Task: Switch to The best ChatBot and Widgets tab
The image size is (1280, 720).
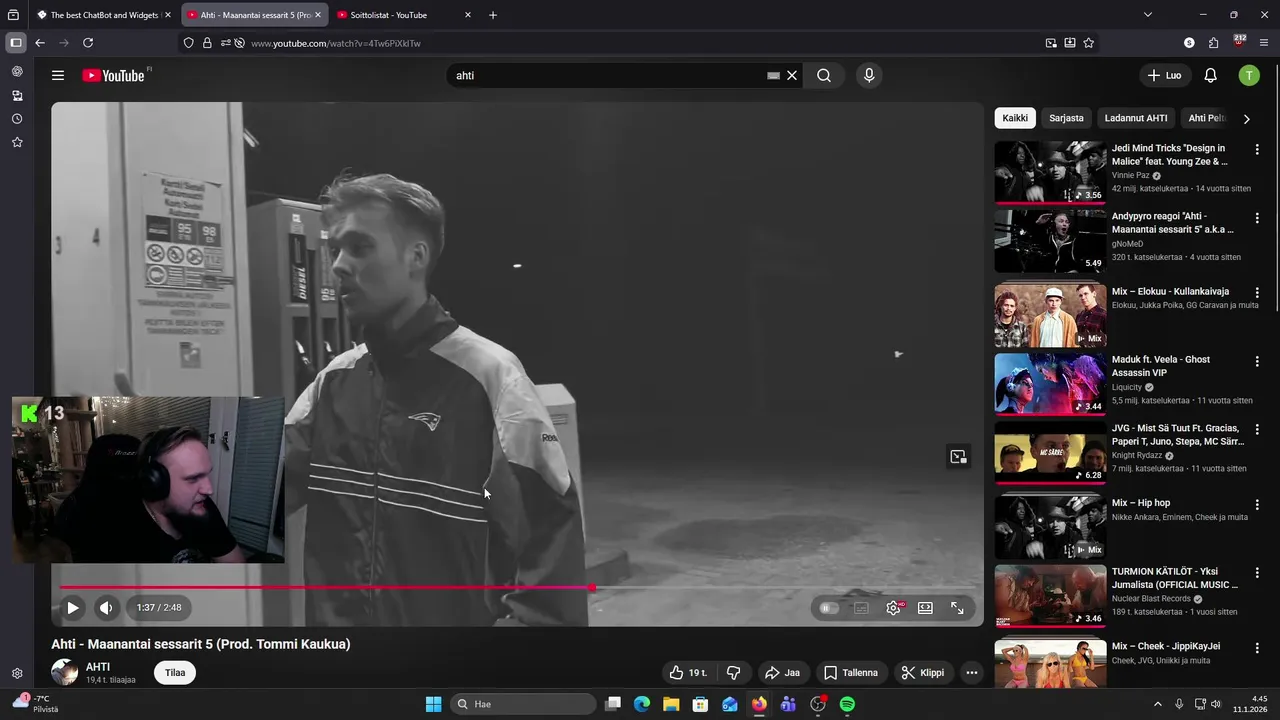Action: coord(103,15)
